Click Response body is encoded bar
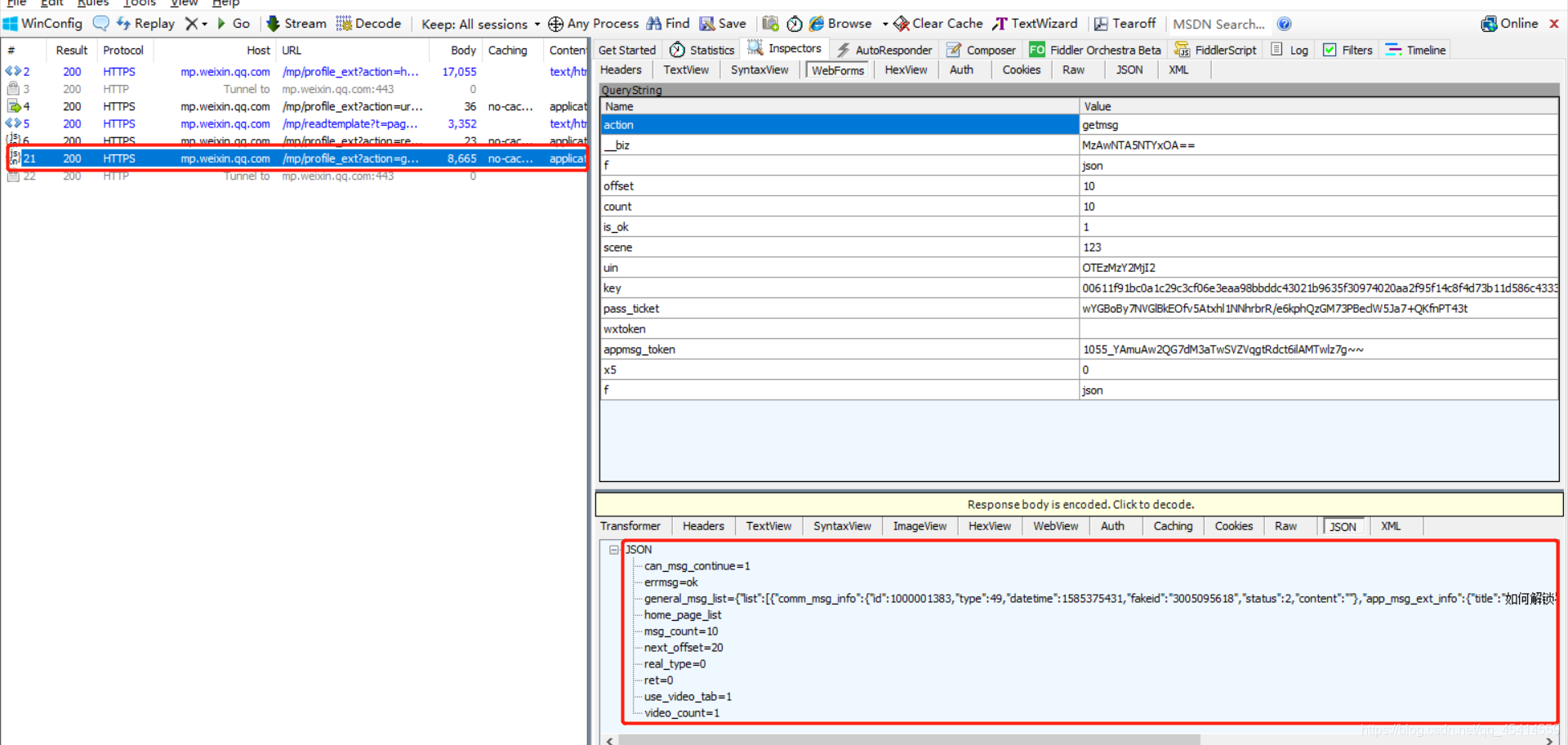 tap(1080, 504)
